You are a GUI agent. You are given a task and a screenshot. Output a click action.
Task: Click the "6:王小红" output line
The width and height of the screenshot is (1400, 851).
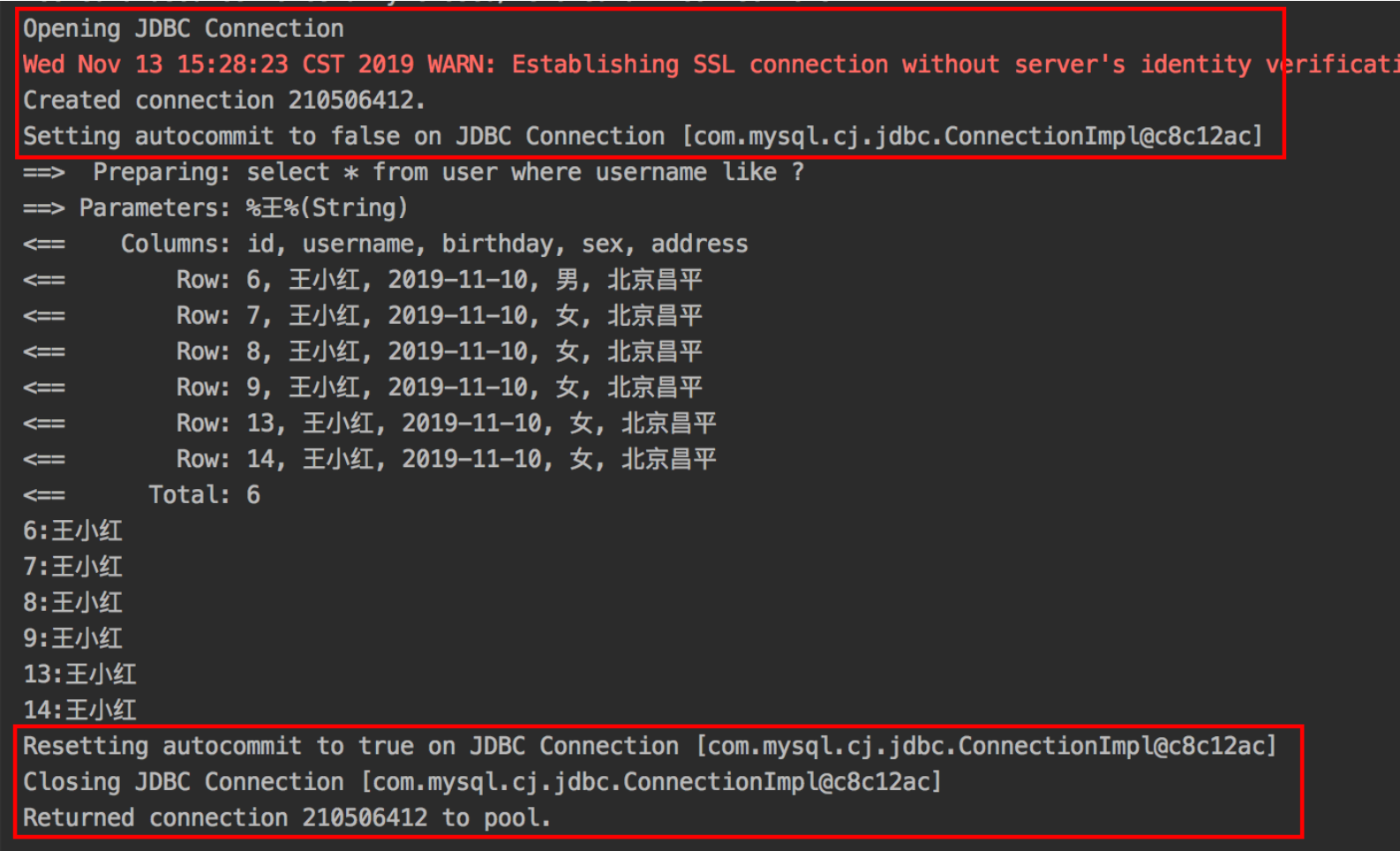[73, 531]
